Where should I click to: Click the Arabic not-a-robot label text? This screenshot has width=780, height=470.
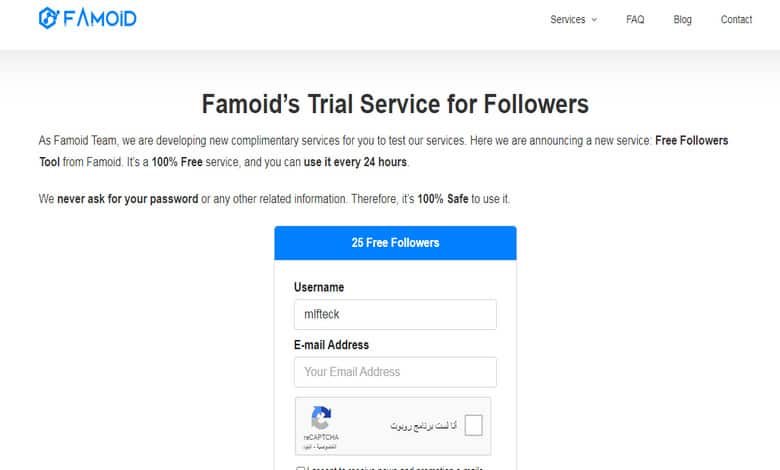(424, 426)
